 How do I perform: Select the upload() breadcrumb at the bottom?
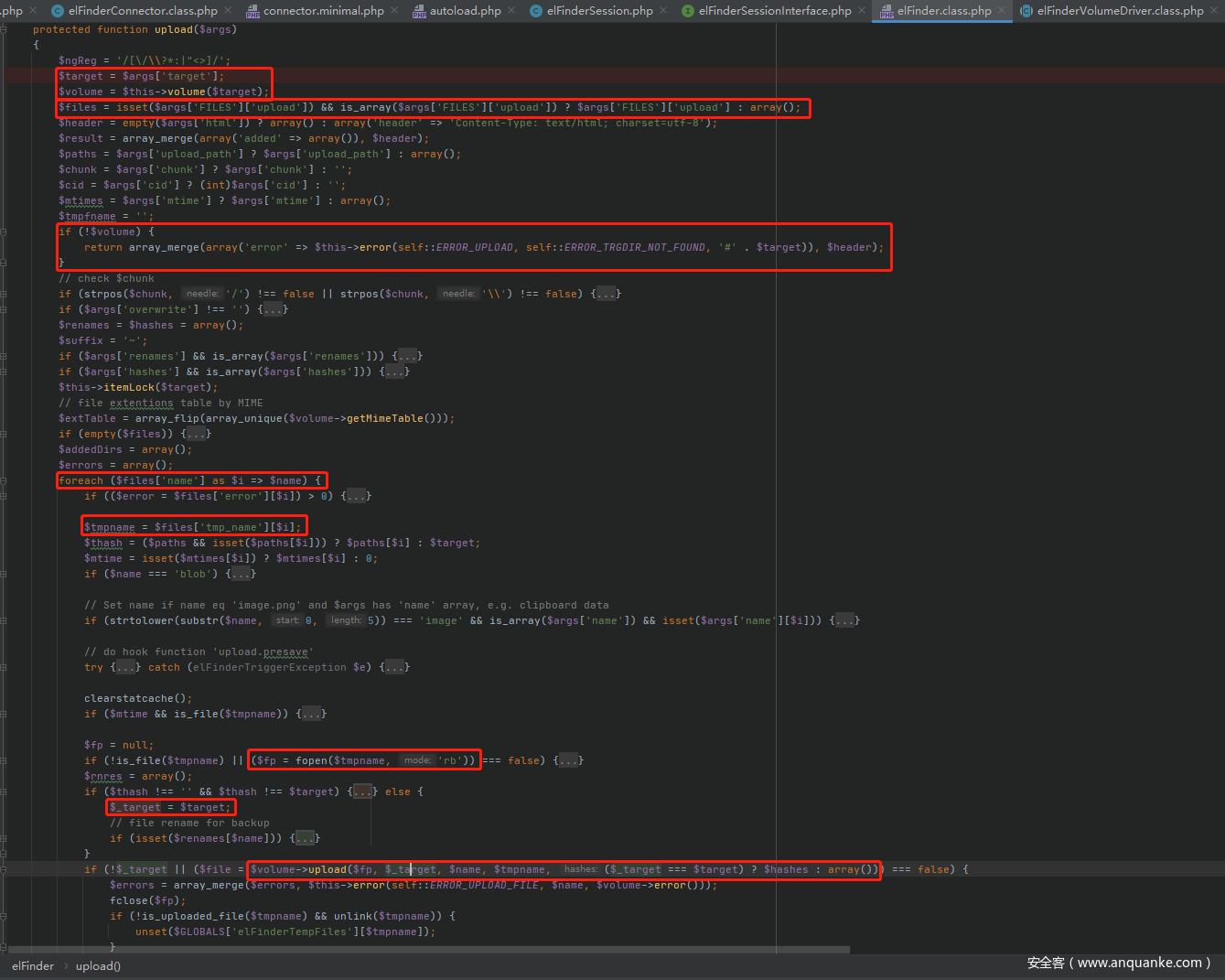[x=98, y=965]
